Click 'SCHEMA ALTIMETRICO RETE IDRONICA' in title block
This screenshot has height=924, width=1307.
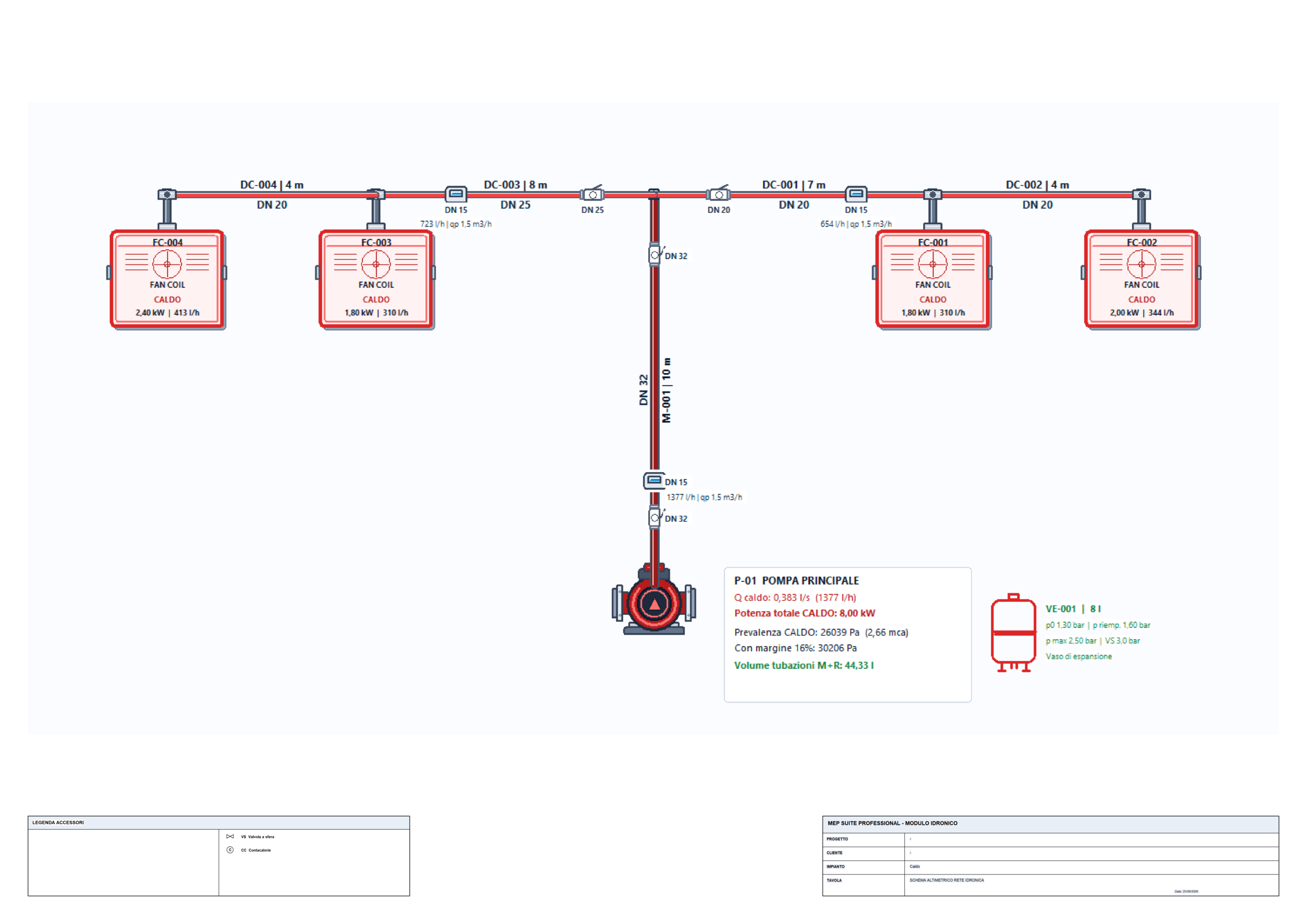tap(946, 880)
